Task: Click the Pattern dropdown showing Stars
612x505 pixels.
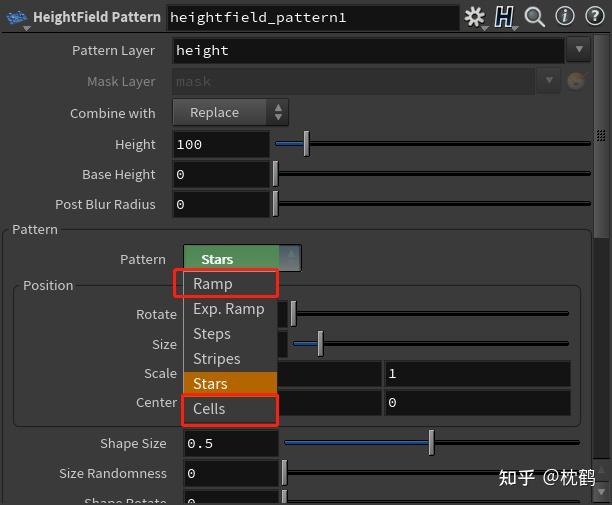Action: [x=242, y=259]
